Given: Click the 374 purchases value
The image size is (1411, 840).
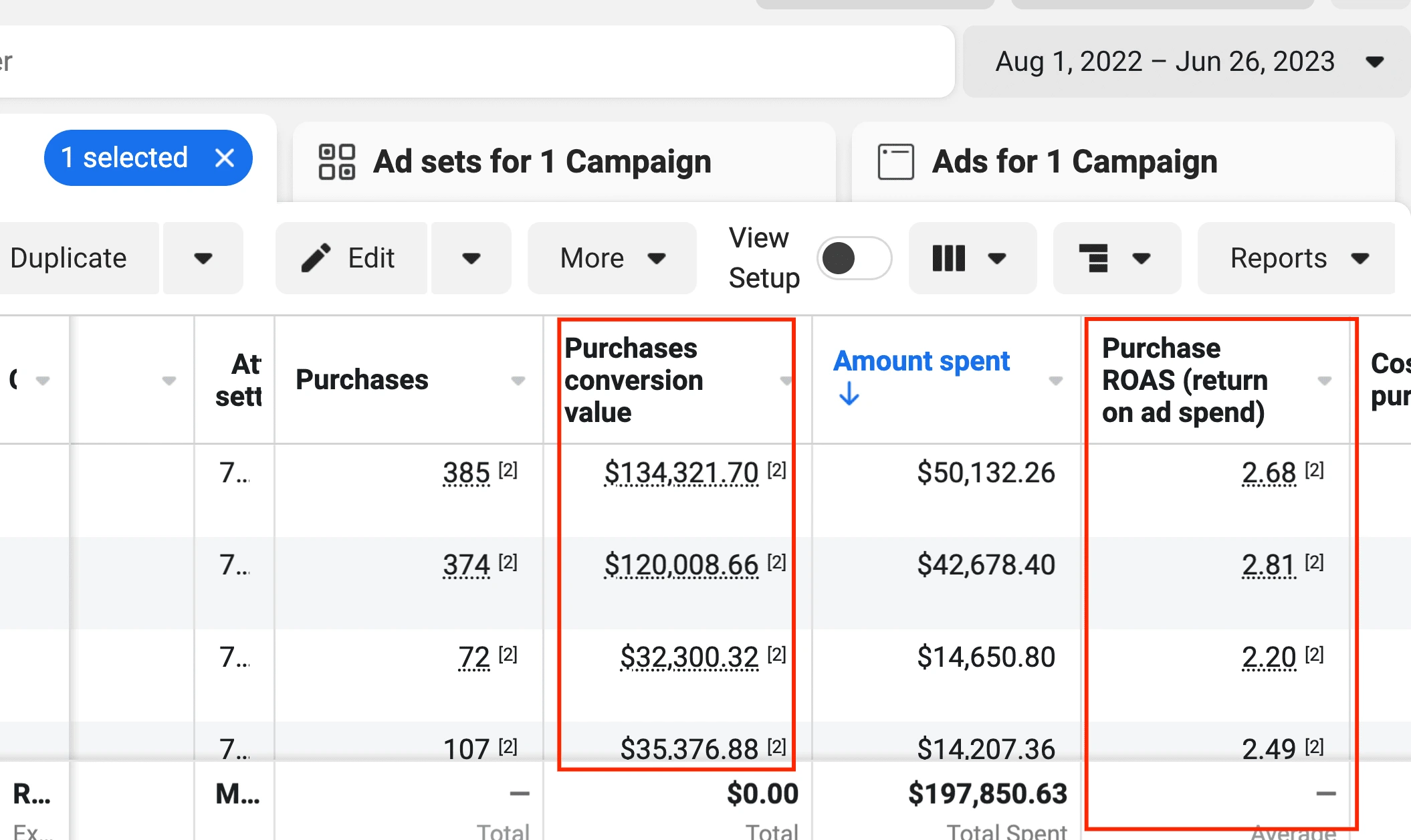Looking at the screenshot, I should point(466,565).
